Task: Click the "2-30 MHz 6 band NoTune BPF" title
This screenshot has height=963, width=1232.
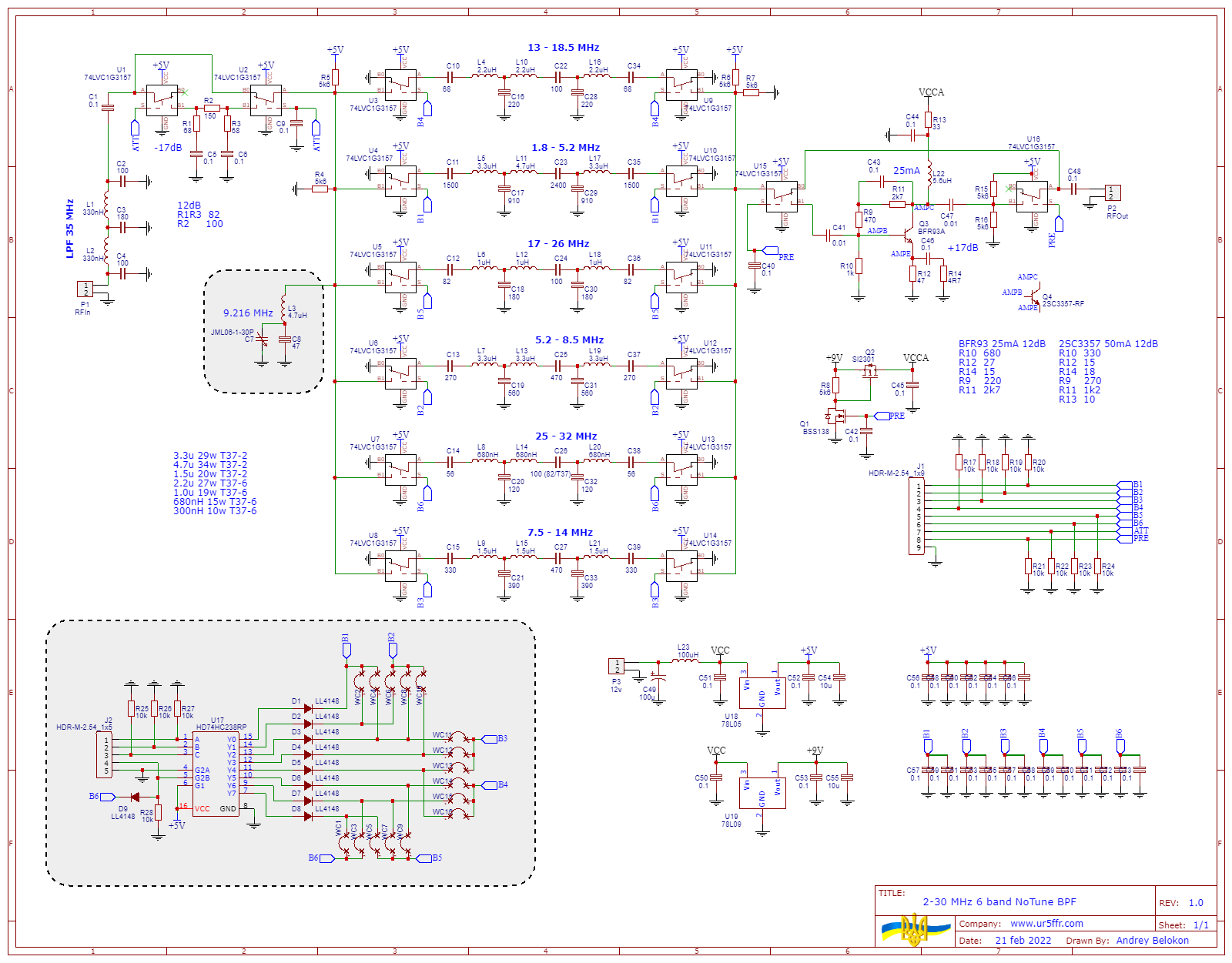Action: click(999, 901)
